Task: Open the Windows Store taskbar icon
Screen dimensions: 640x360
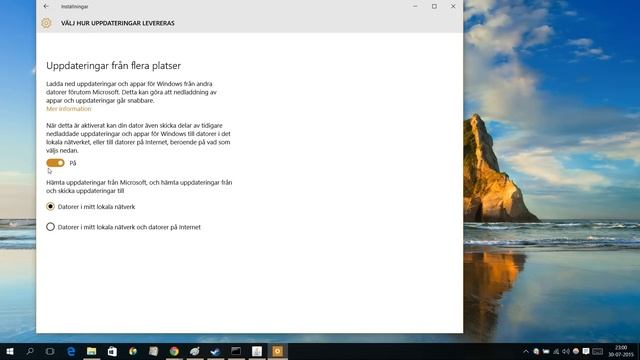Action: [x=112, y=351]
